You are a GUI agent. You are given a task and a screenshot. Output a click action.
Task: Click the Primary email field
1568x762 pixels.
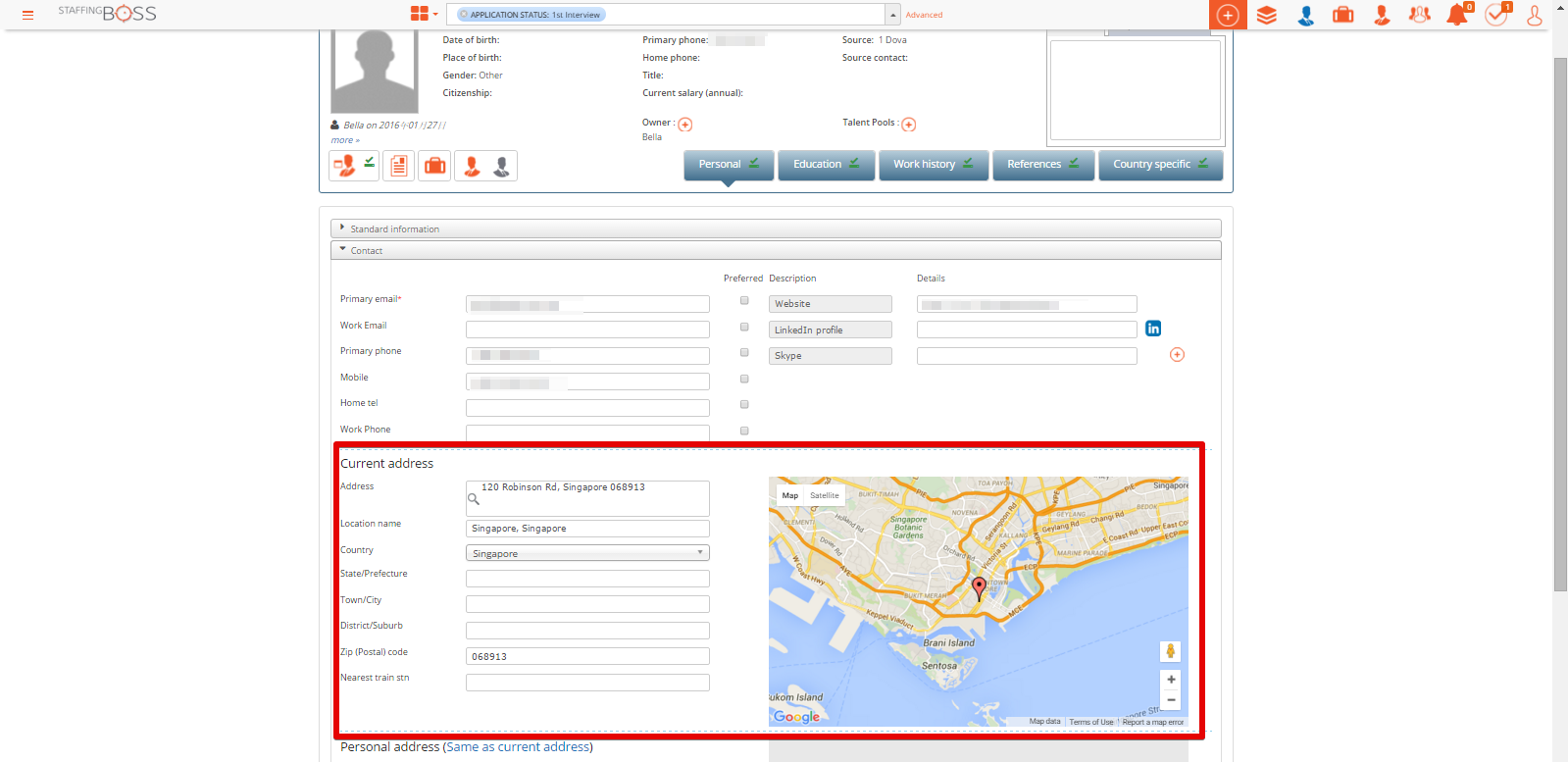tap(587, 304)
